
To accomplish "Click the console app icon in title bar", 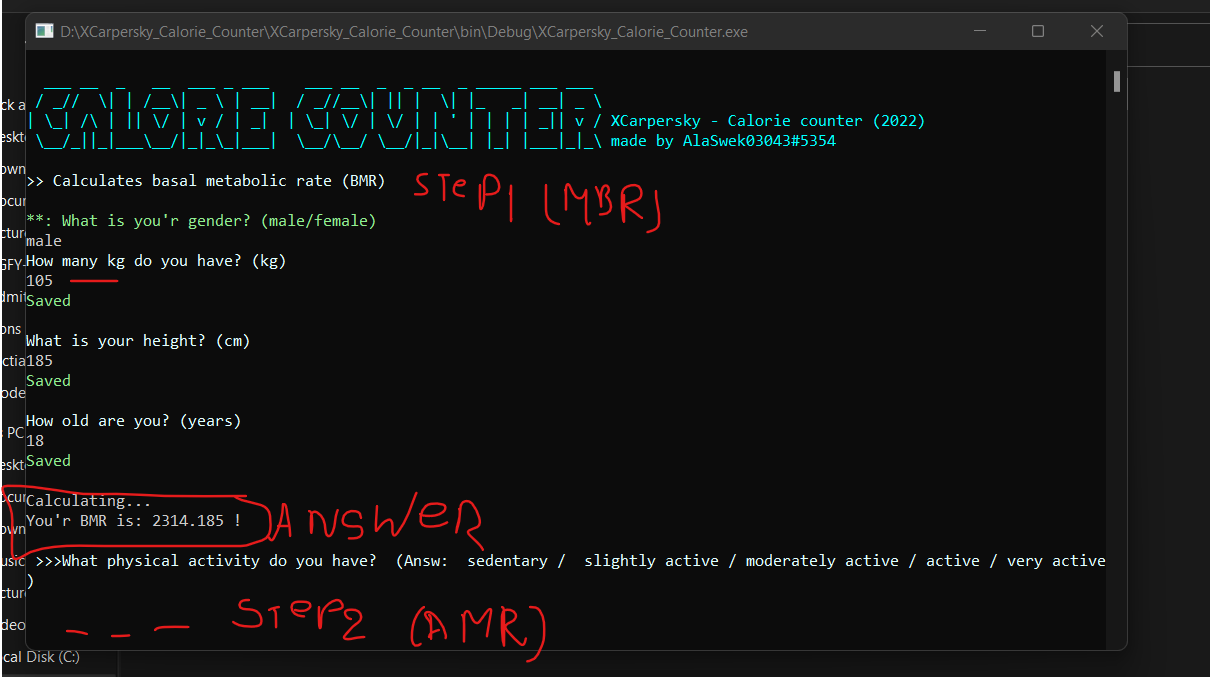I will pos(44,31).
